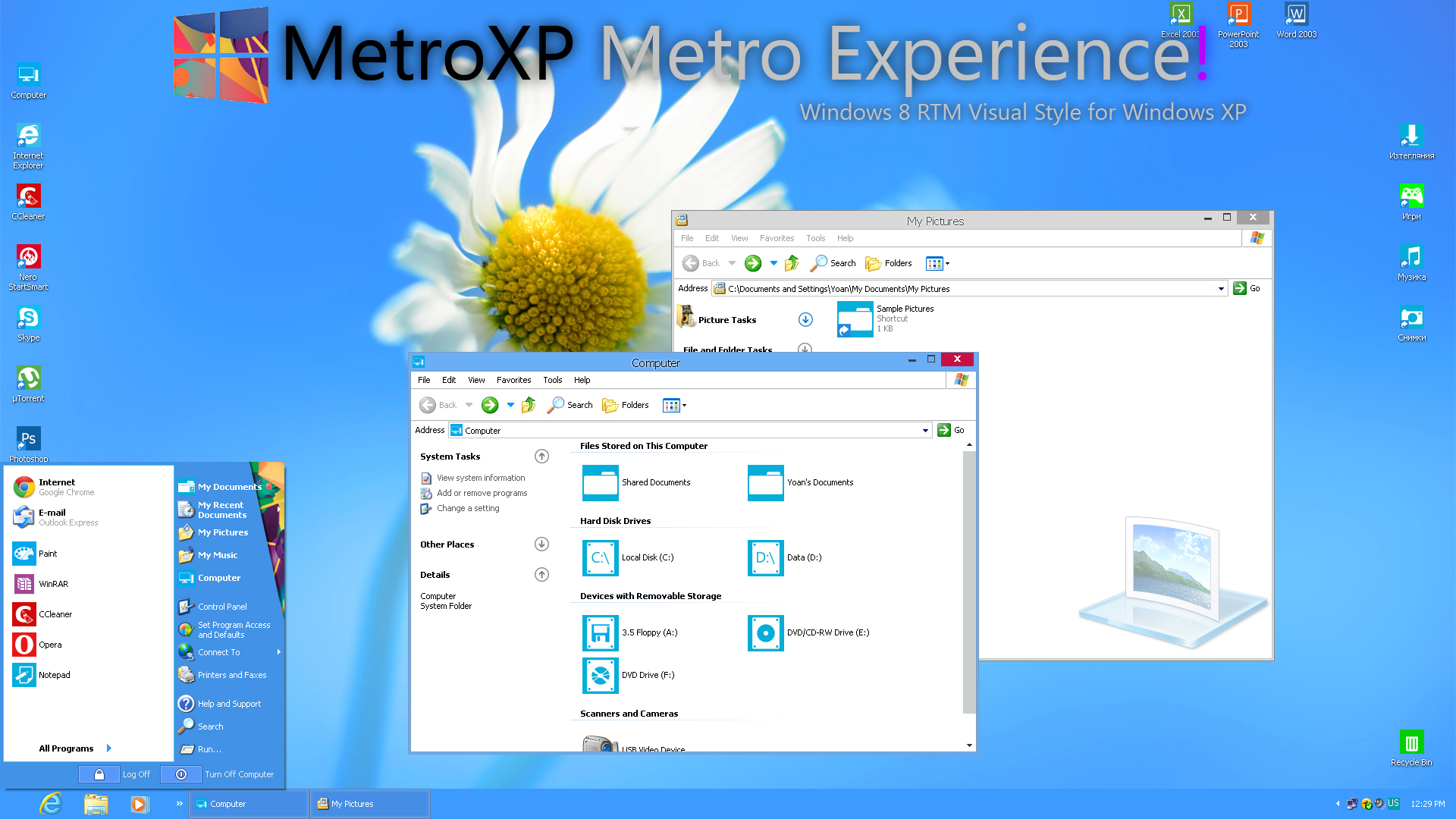Image resolution: width=1456 pixels, height=819 pixels.
Task: Open Word 2003 desktop shortcut
Action: click(1297, 20)
